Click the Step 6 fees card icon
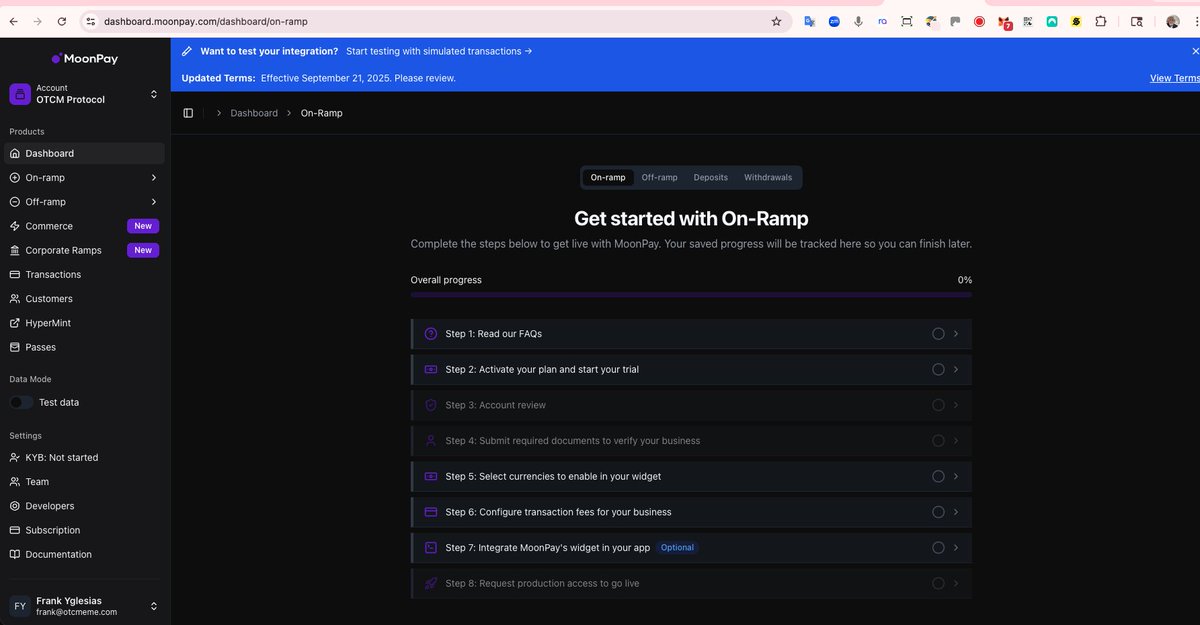 (431, 512)
